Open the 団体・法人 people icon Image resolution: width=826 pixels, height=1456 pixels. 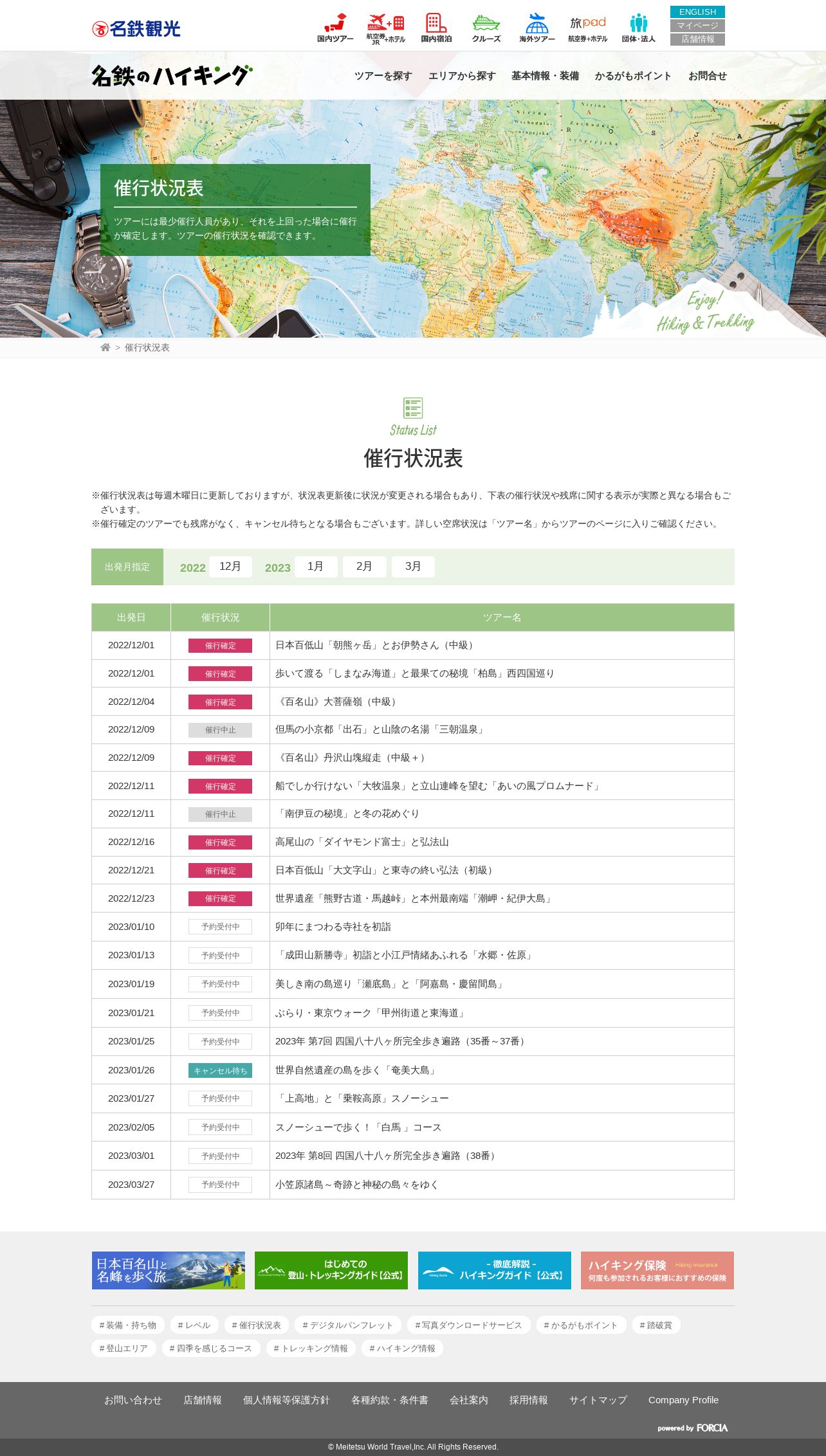tap(638, 28)
